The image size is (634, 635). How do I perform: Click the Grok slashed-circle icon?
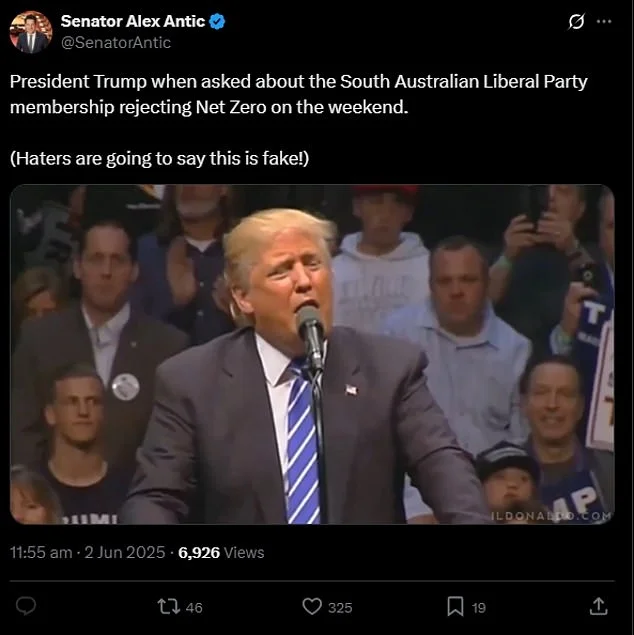pyautogui.click(x=576, y=21)
